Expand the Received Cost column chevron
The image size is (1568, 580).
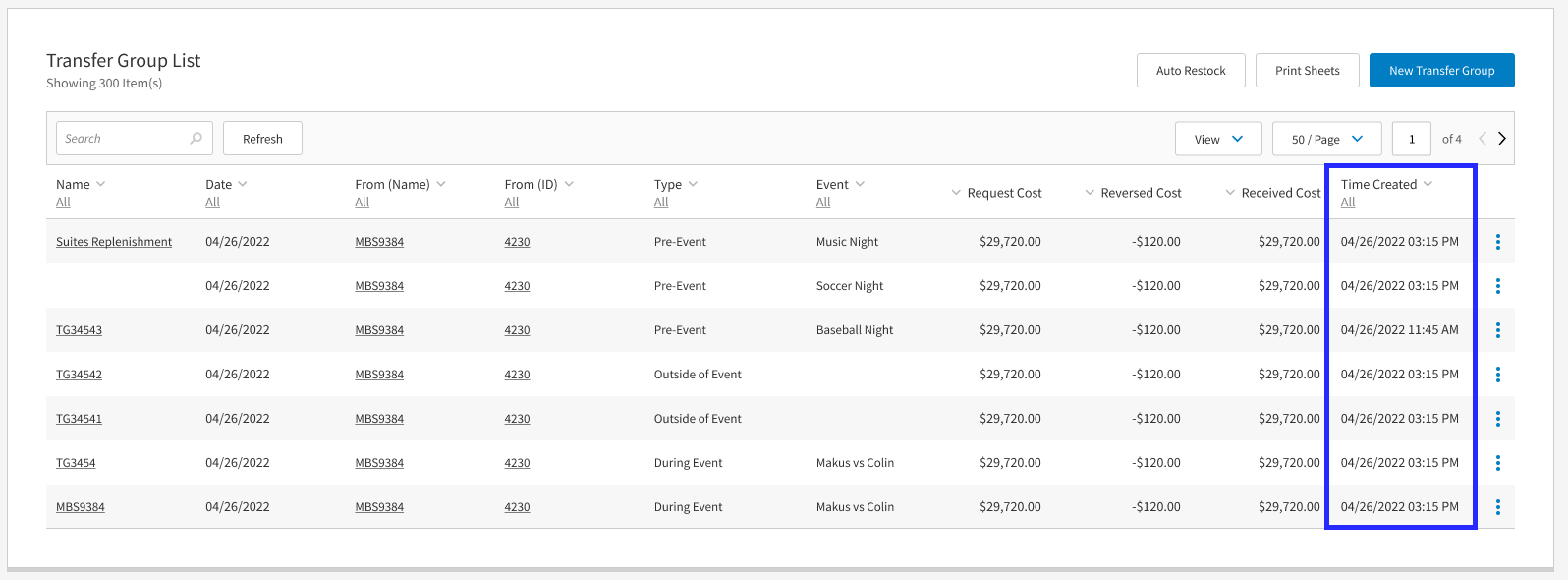pyautogui.click(x=1230, y=193)
